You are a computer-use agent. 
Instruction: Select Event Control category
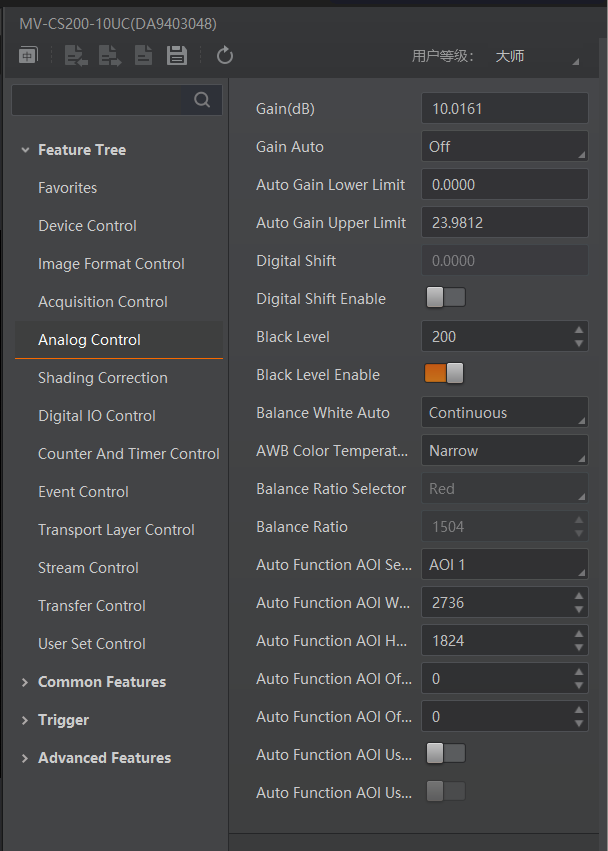click(x=83, y=492)
